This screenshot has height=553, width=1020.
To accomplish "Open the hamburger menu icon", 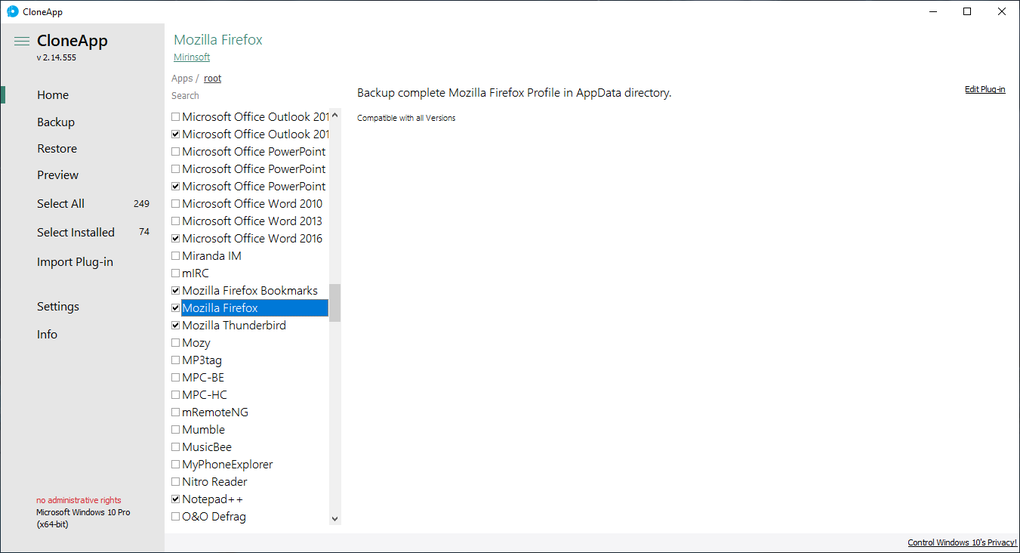I will 21,41.
